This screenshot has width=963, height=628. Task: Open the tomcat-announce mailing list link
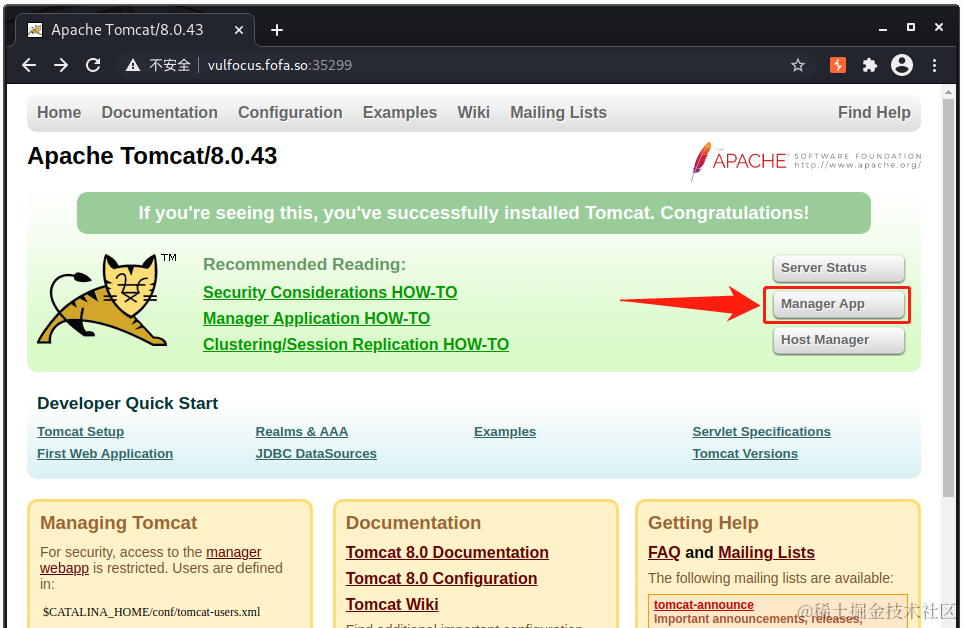[703, 605]
